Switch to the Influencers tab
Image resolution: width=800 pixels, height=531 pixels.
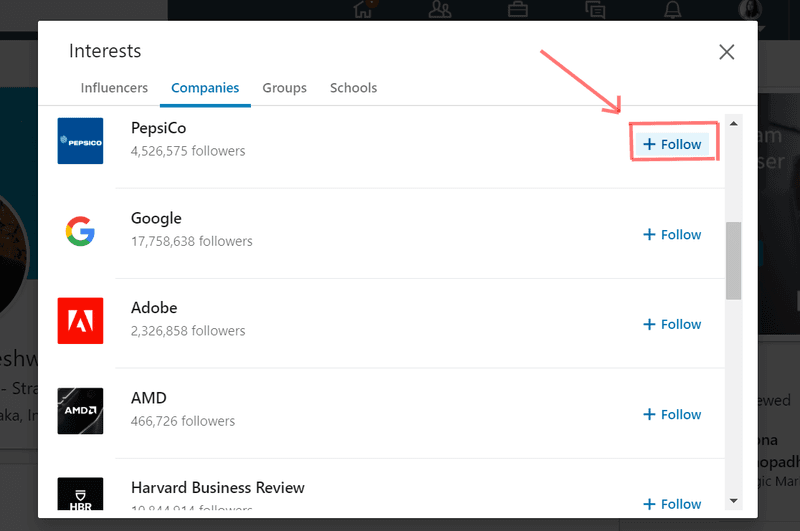point(114,88)
